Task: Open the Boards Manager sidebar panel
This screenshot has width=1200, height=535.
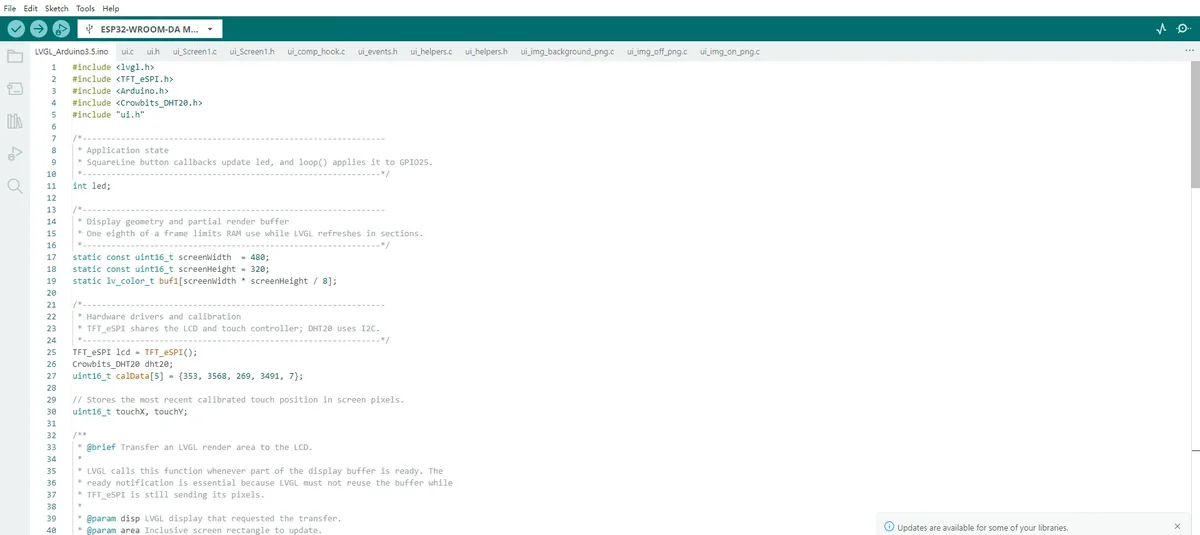Action: click(x=14, y=89)
